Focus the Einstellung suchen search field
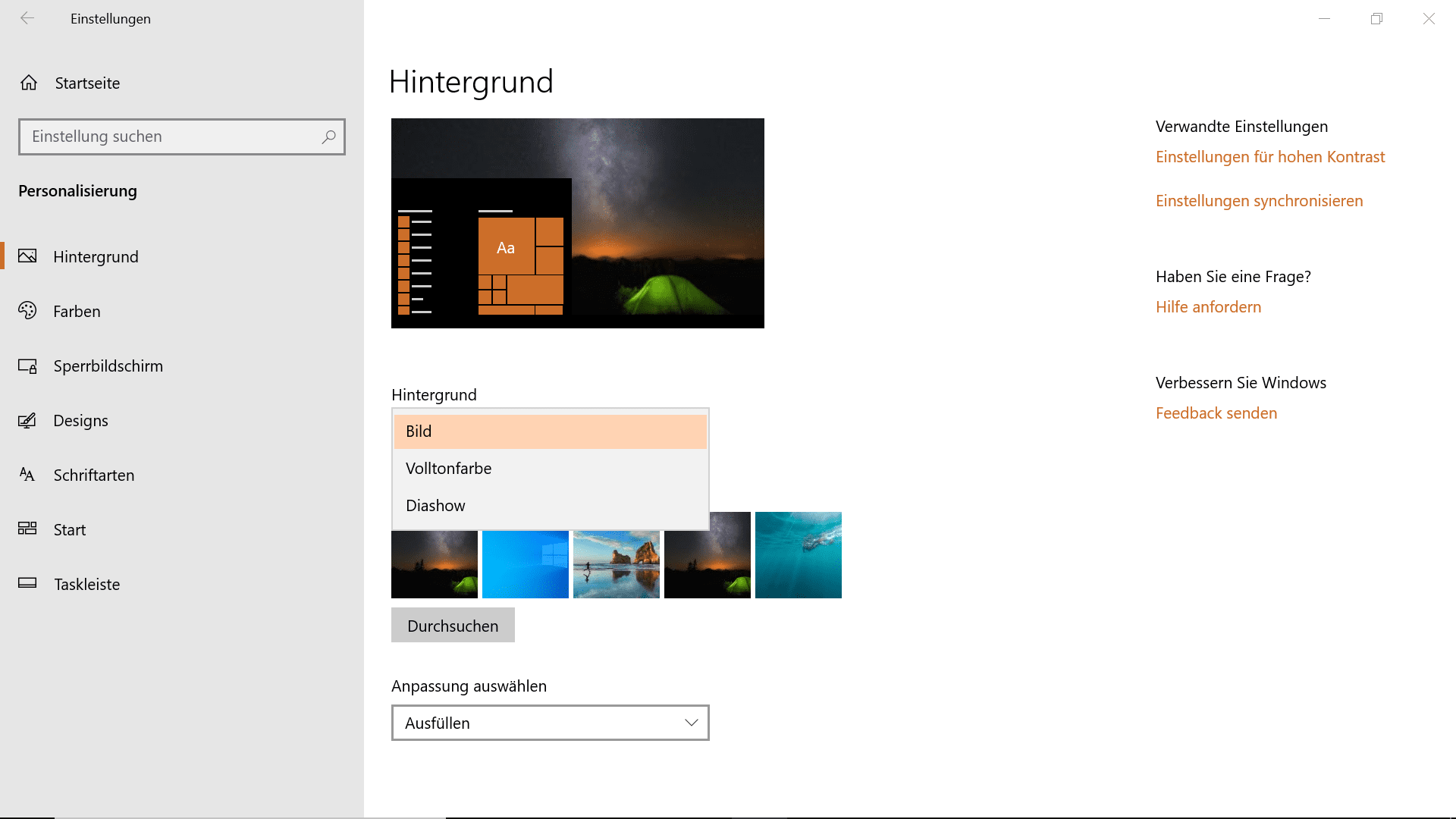This screenshot has height=819, width=1456. (182, 136)
